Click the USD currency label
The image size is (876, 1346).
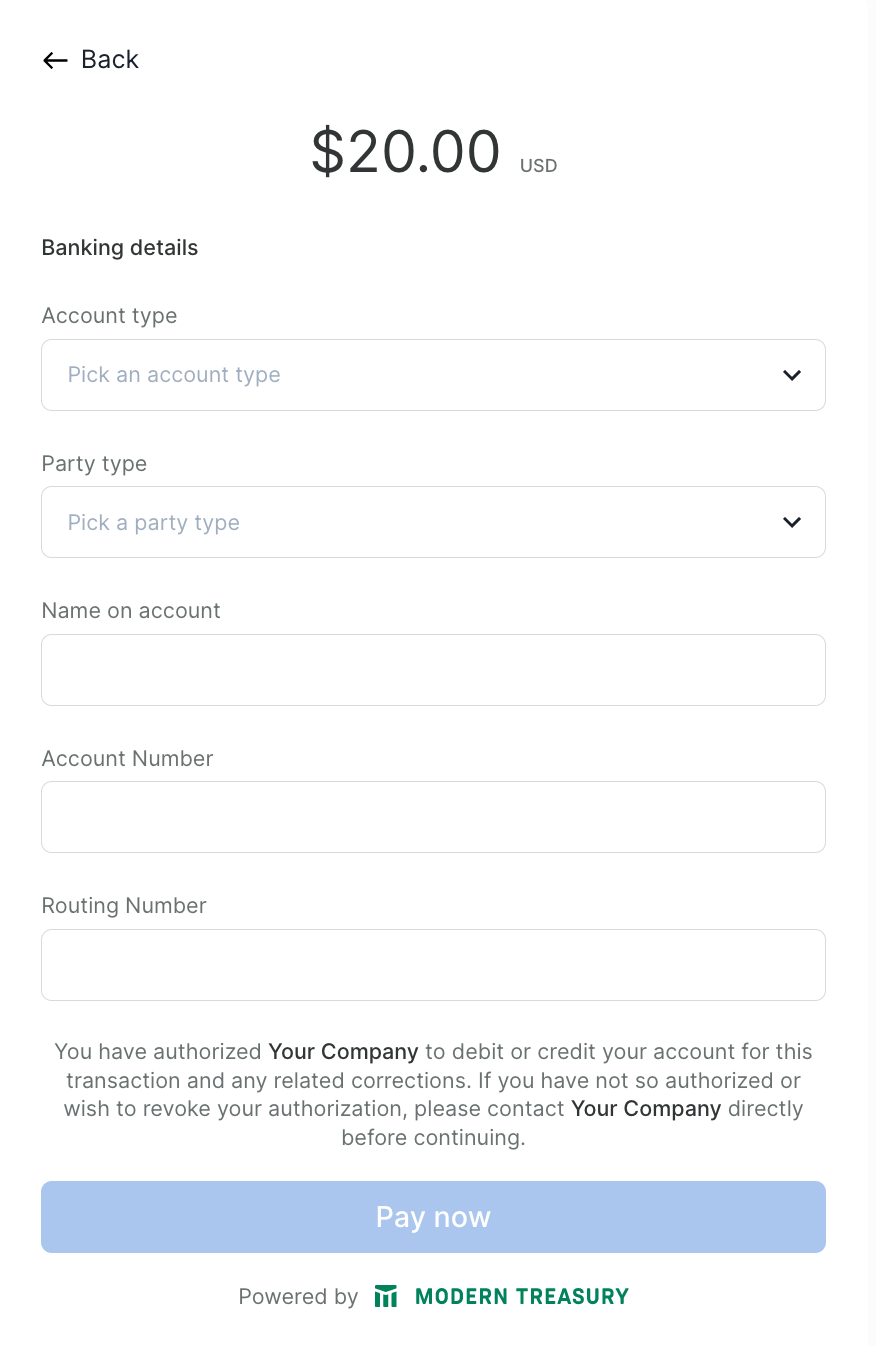538,165
